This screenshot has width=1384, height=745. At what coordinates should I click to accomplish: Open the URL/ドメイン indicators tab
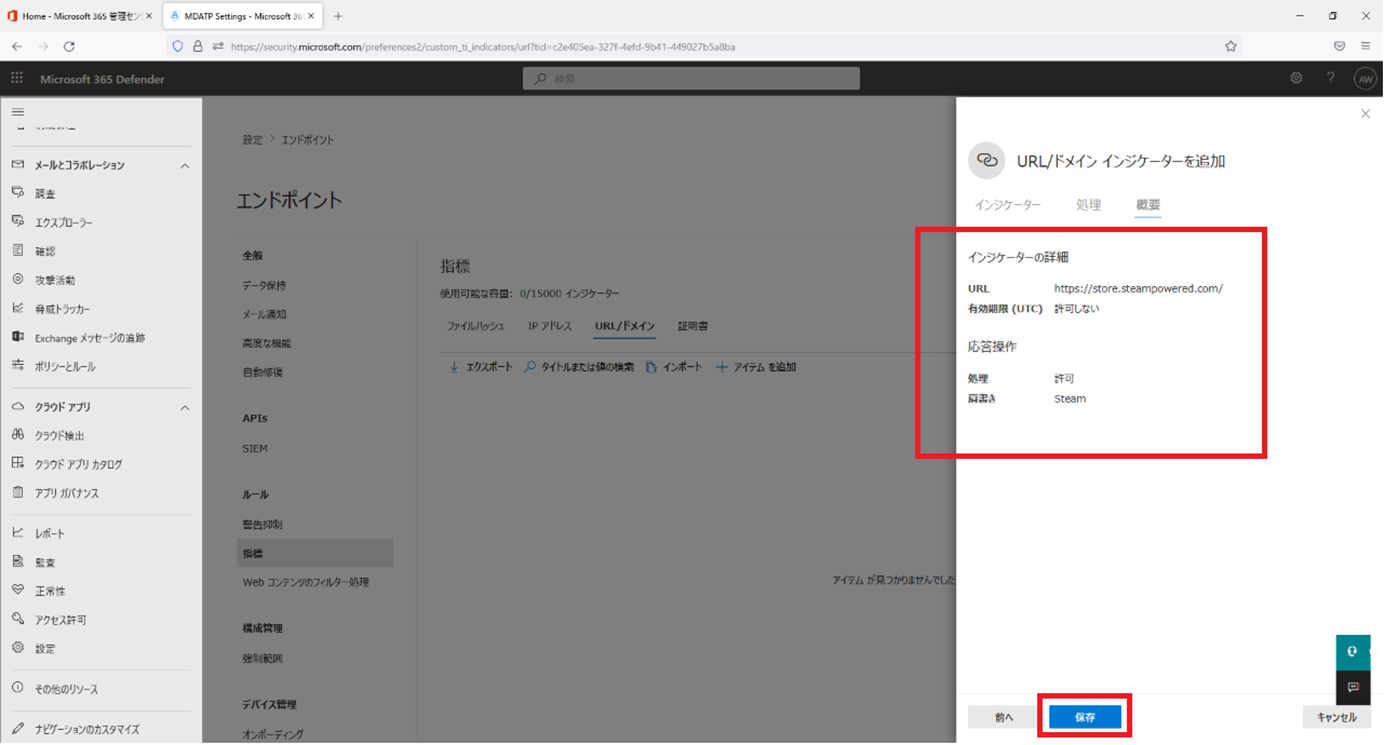(x=625, y=326)
